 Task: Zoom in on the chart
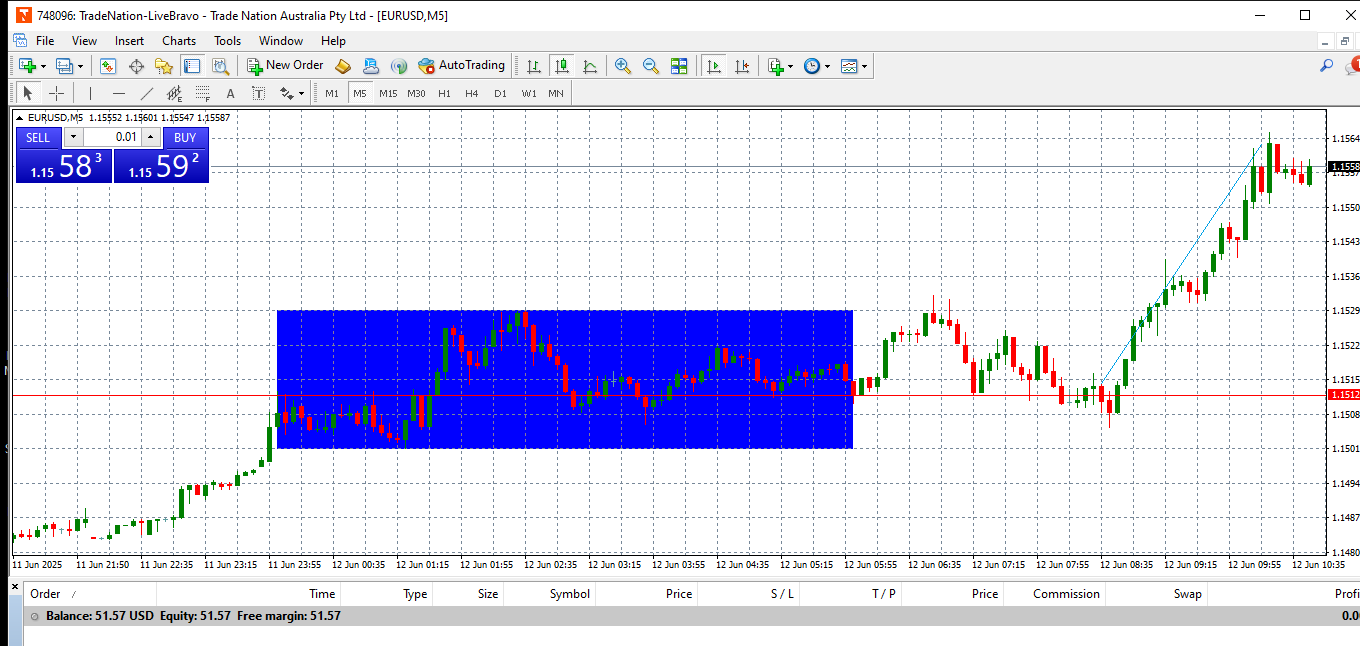(x=622, y=66)
